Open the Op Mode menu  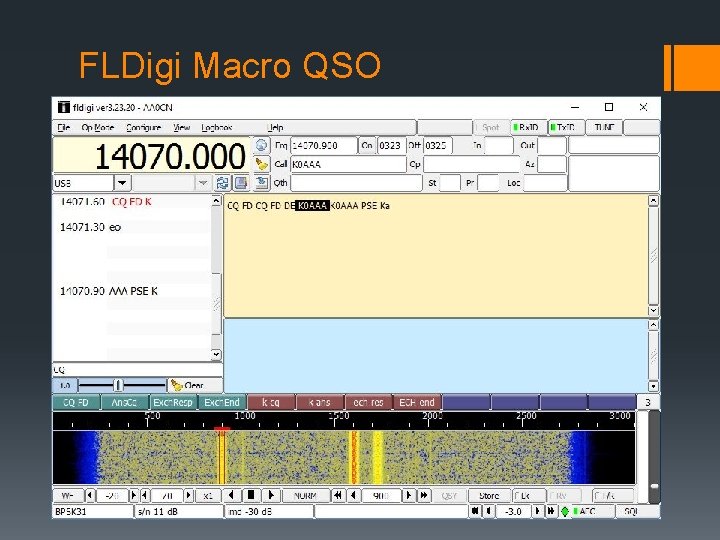(97, 127)
